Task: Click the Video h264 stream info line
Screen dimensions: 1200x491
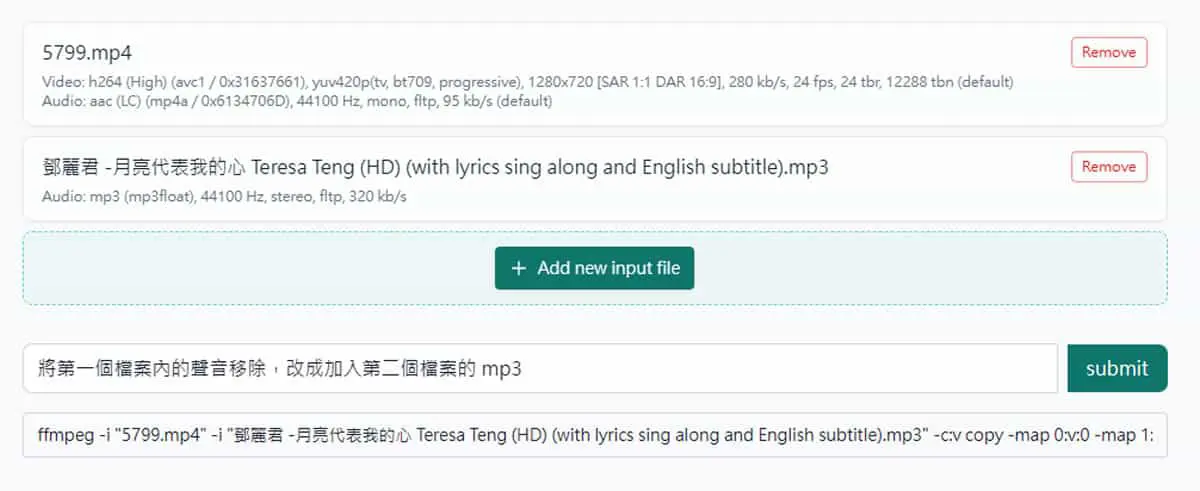Action: click(x=528, y=82)
